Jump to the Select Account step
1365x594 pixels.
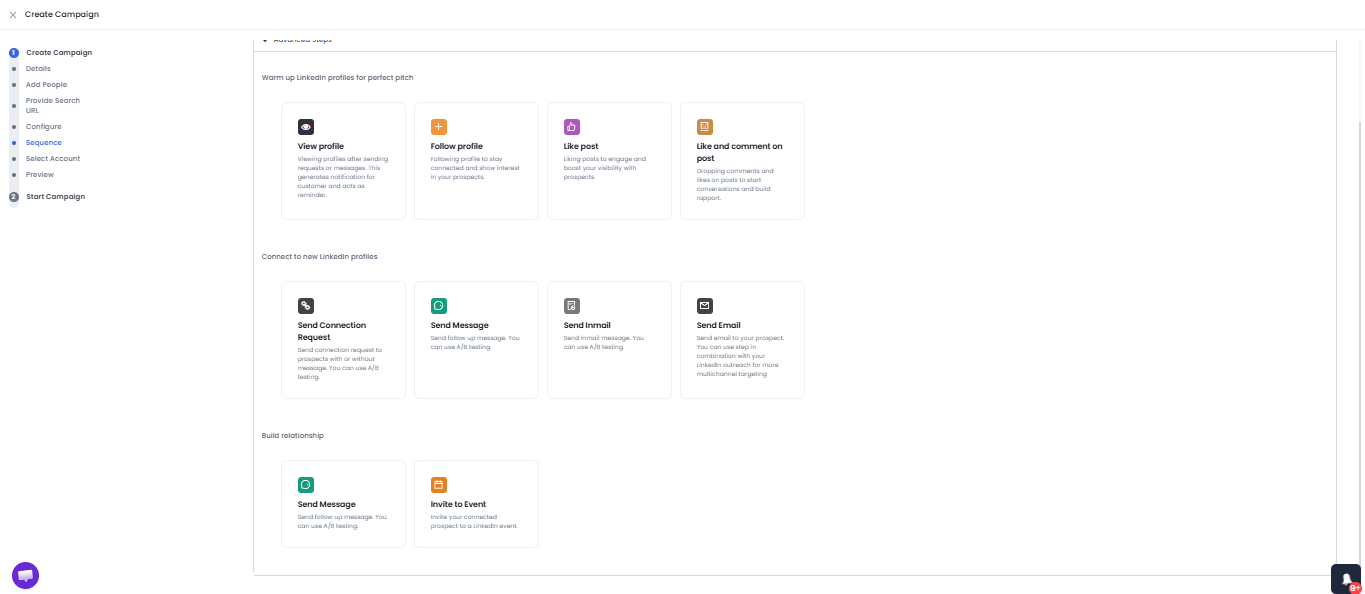point(53,159)
